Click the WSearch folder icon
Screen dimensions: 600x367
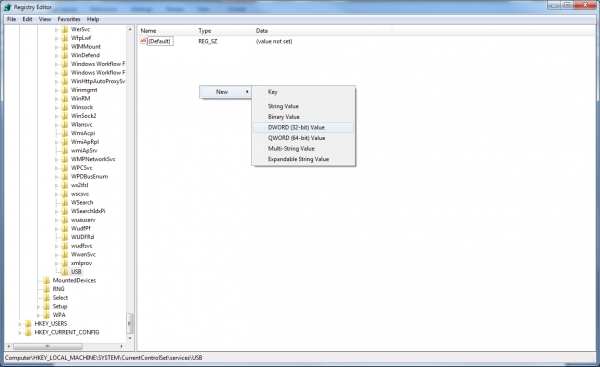coord(65,202)
